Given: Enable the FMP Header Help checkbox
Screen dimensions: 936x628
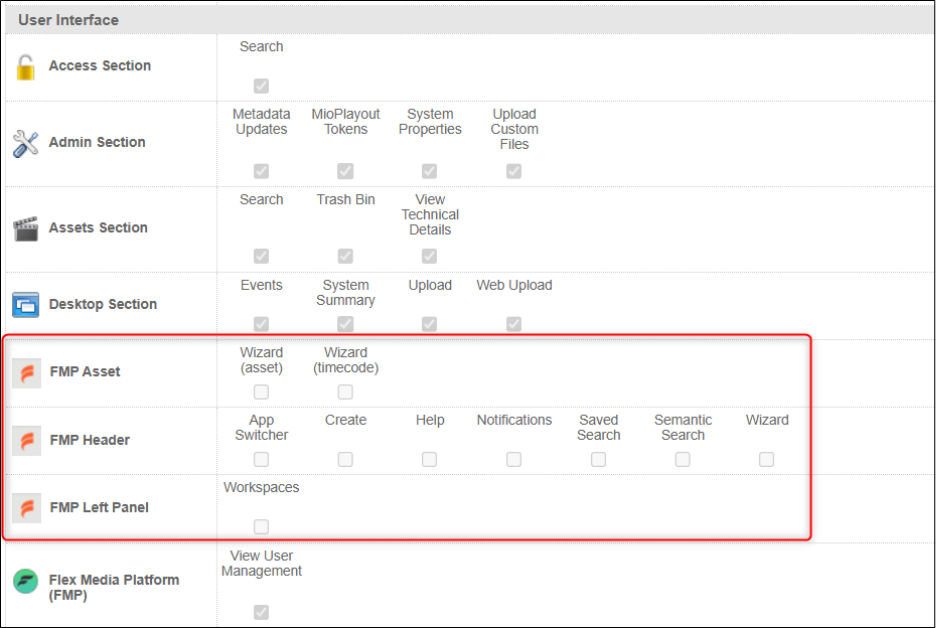Looking at the screenshot, I should coord(429,460).
